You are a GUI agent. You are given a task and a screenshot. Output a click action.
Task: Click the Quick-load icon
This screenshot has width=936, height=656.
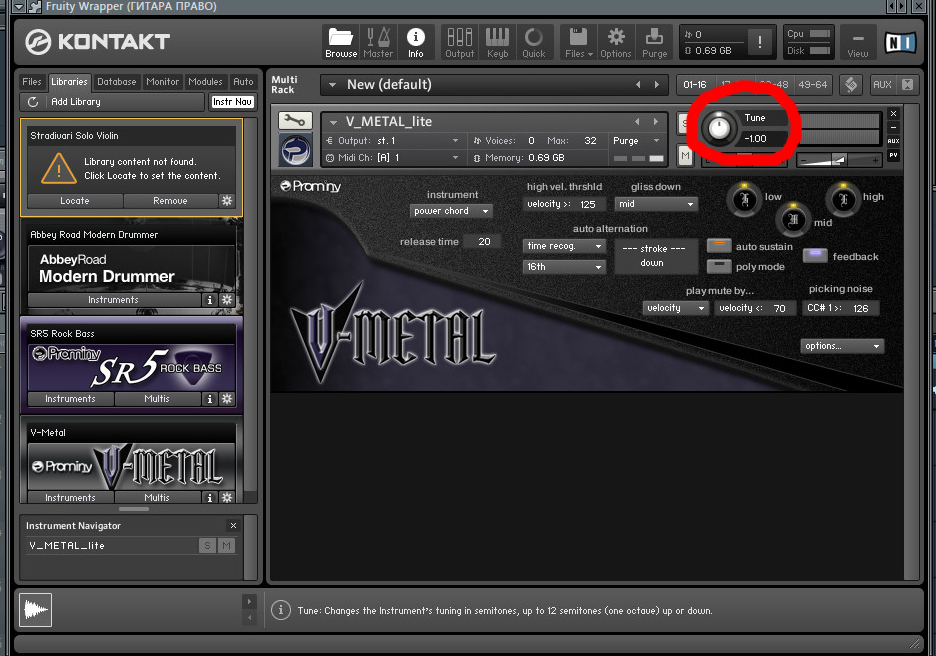pyautogui.click(x=534, y=42)
